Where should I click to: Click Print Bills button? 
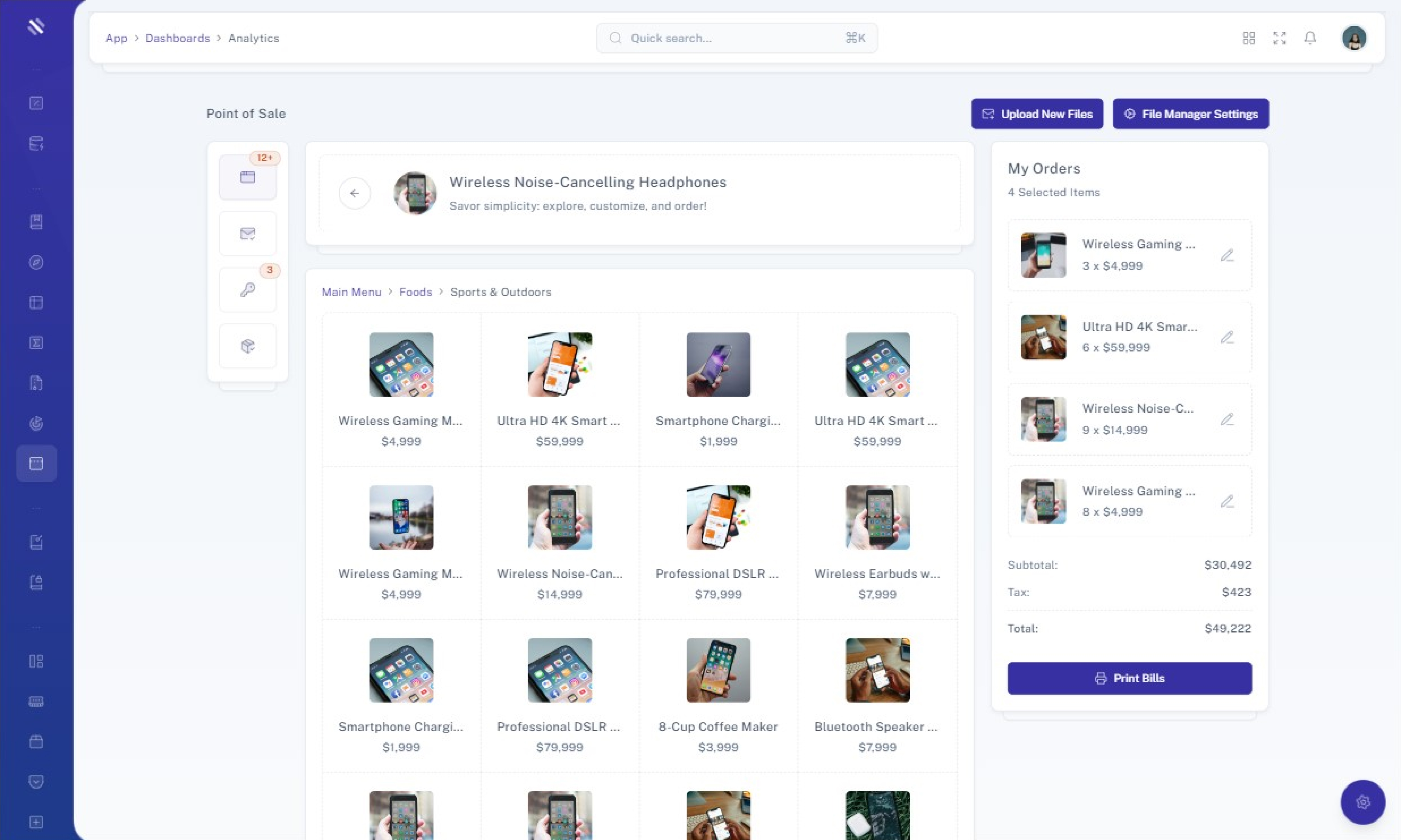[x=1129, y=678]
